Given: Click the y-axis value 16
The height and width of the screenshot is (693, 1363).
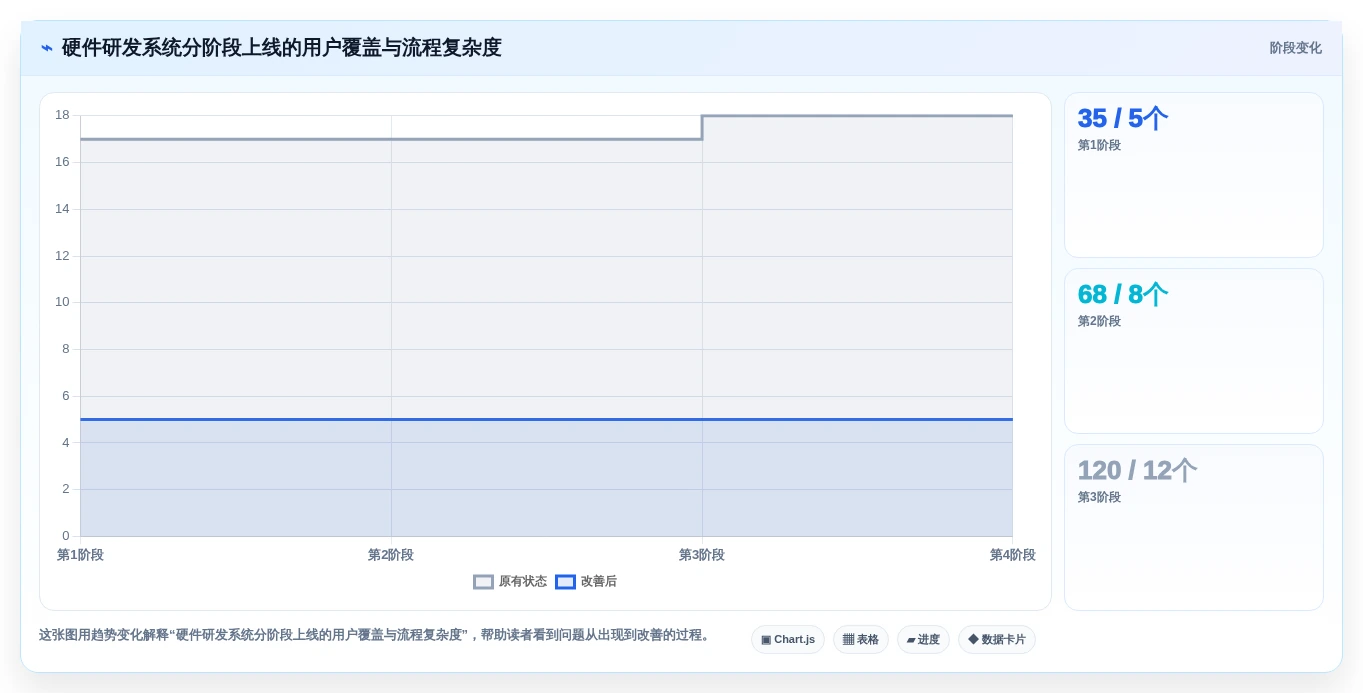Looking at the screenshot, I should tap(62, 162).
